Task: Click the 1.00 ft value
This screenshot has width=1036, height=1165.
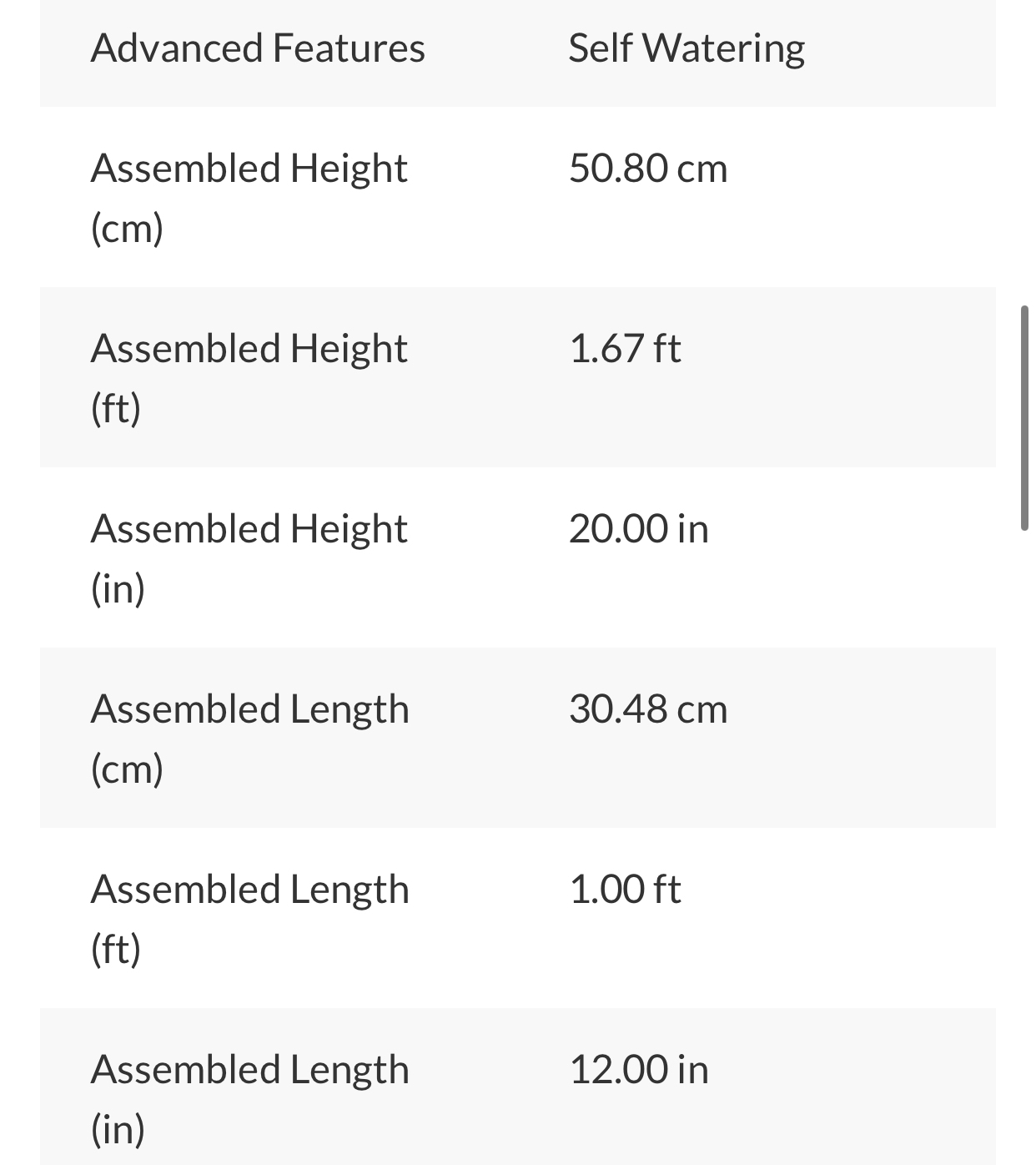Action: (625, 890)
